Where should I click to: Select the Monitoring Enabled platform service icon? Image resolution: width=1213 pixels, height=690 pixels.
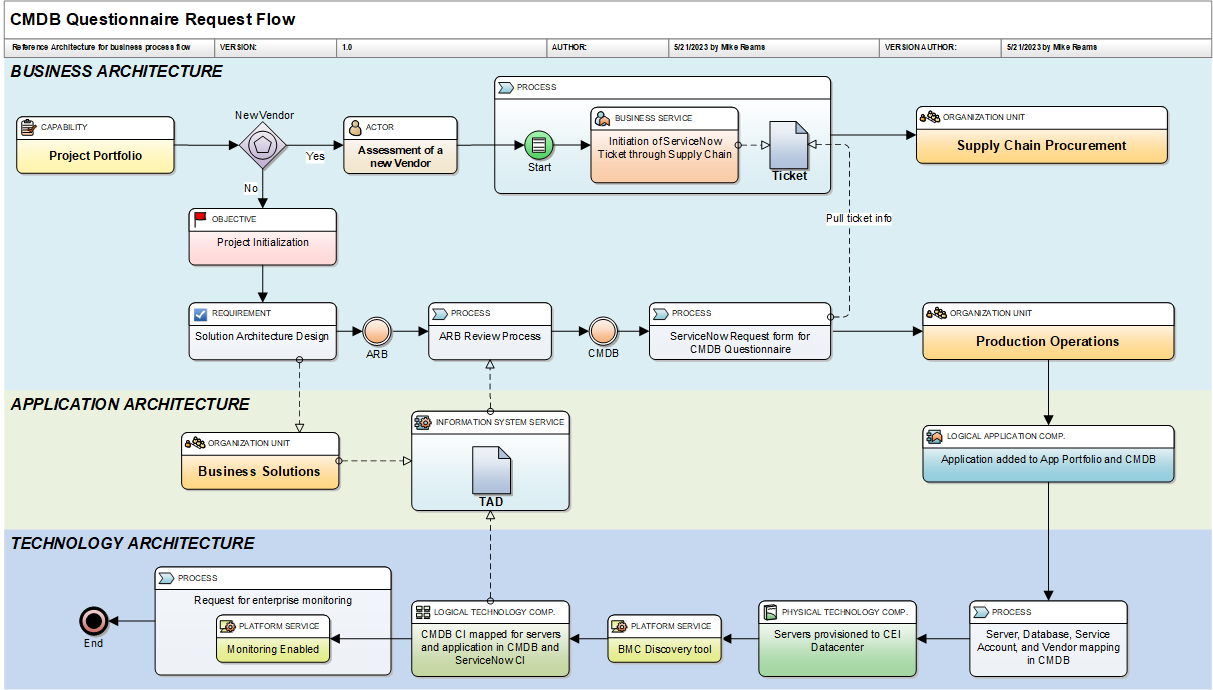(x=228, y=626)
